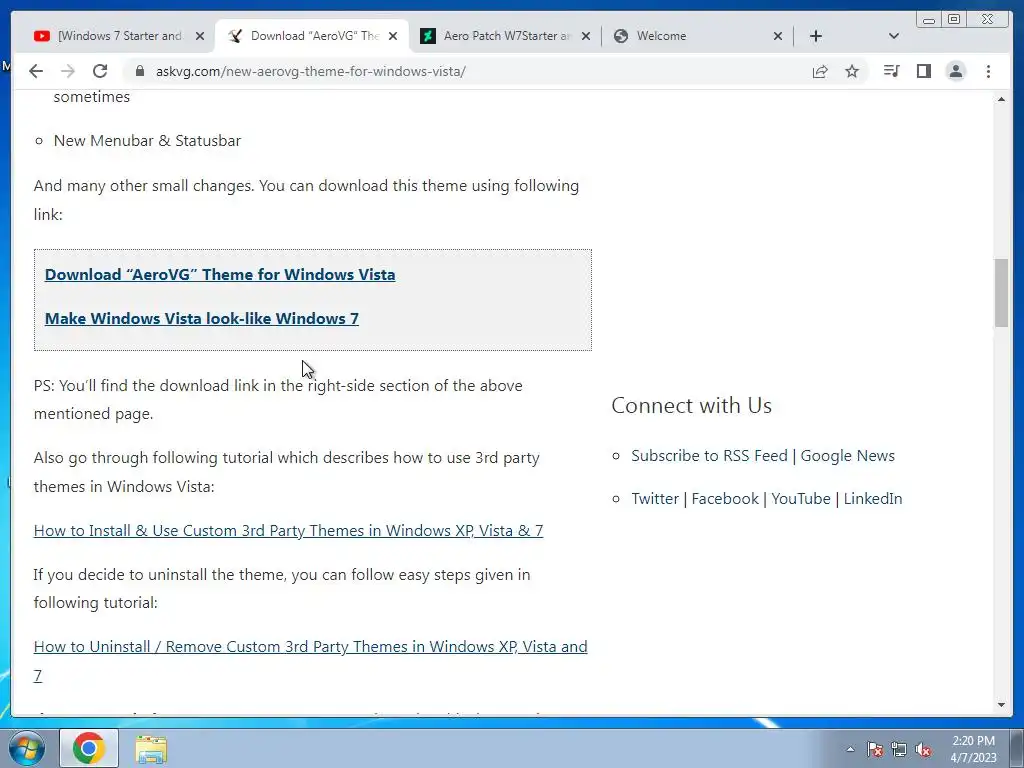
Task: Go back to the previous page
Action: click(x=36, y=71)
